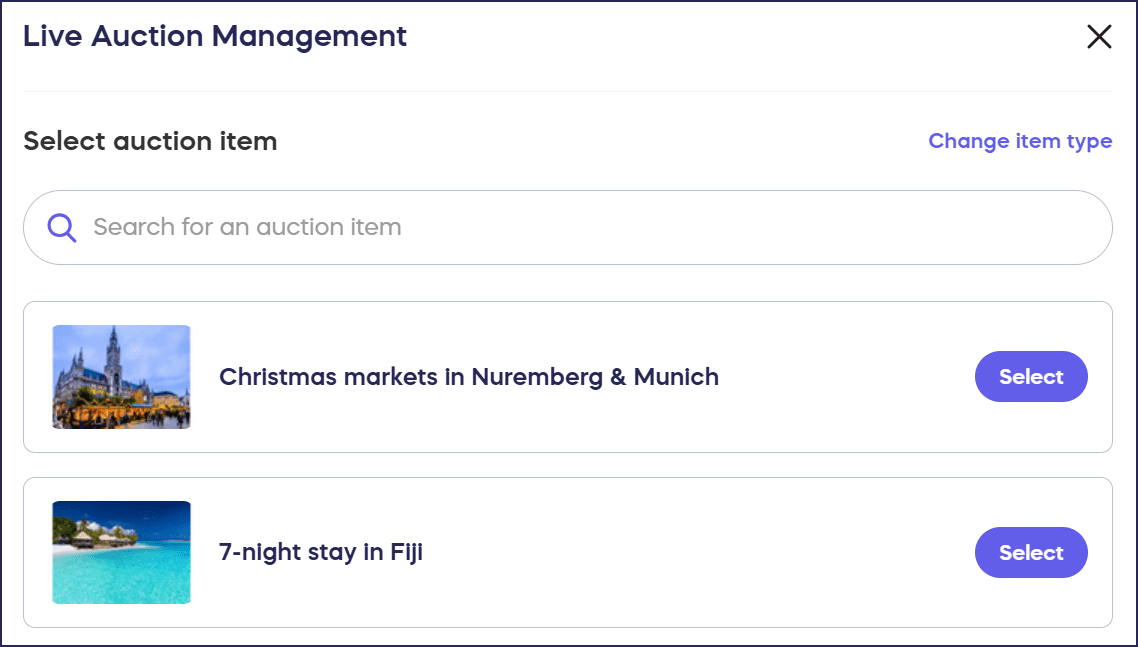
Task: Close the Live Auction Management dialog
Action: [x=1099, y=37]
